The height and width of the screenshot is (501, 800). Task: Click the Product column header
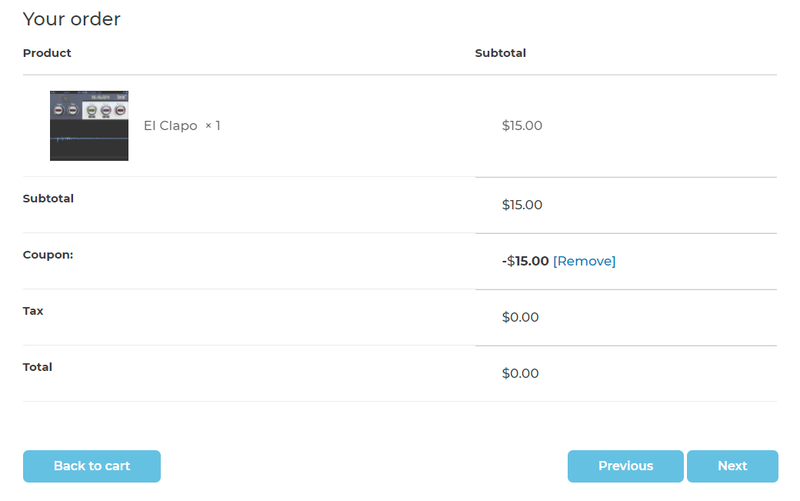(x=47, y=53)
